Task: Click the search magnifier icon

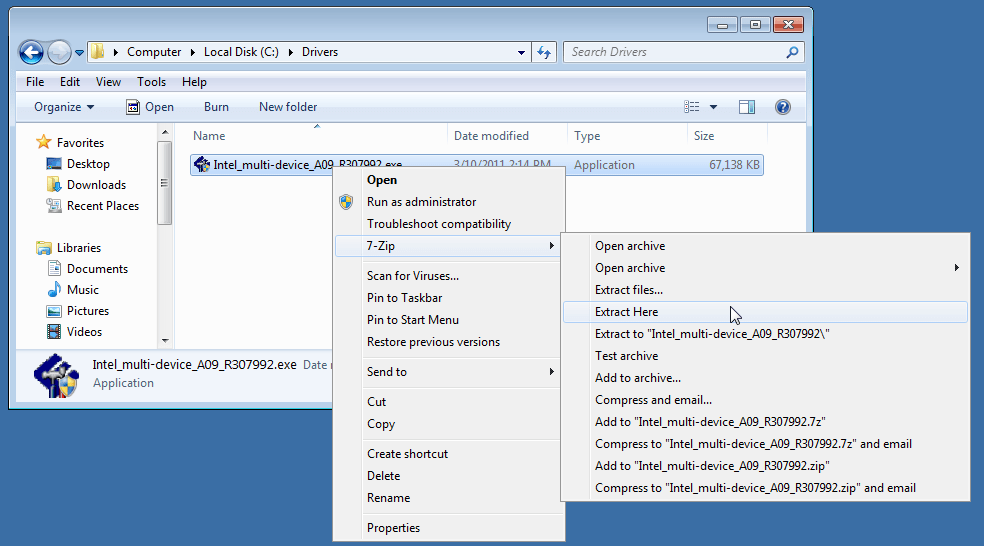Action: tap(793, 52)
